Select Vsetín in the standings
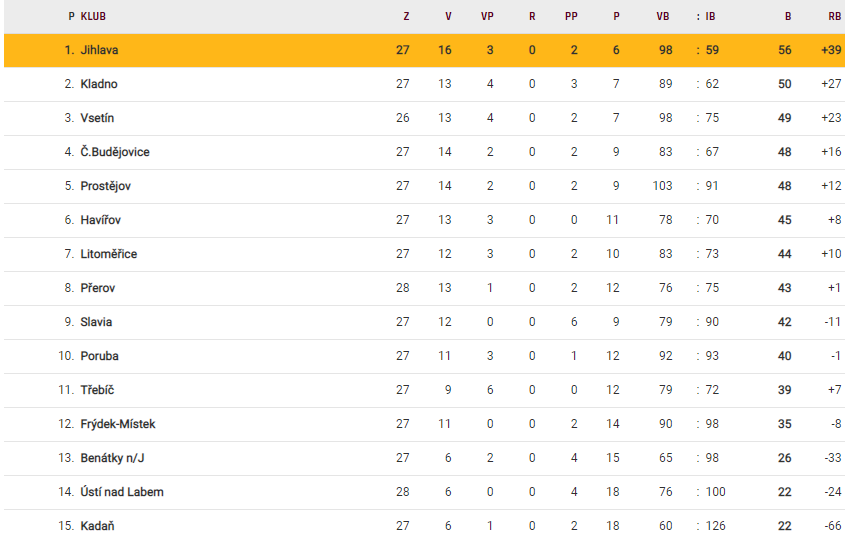Image resolution: width=846 pixels, height=543 pixels. pyautogui.click(x=97, y=118)
